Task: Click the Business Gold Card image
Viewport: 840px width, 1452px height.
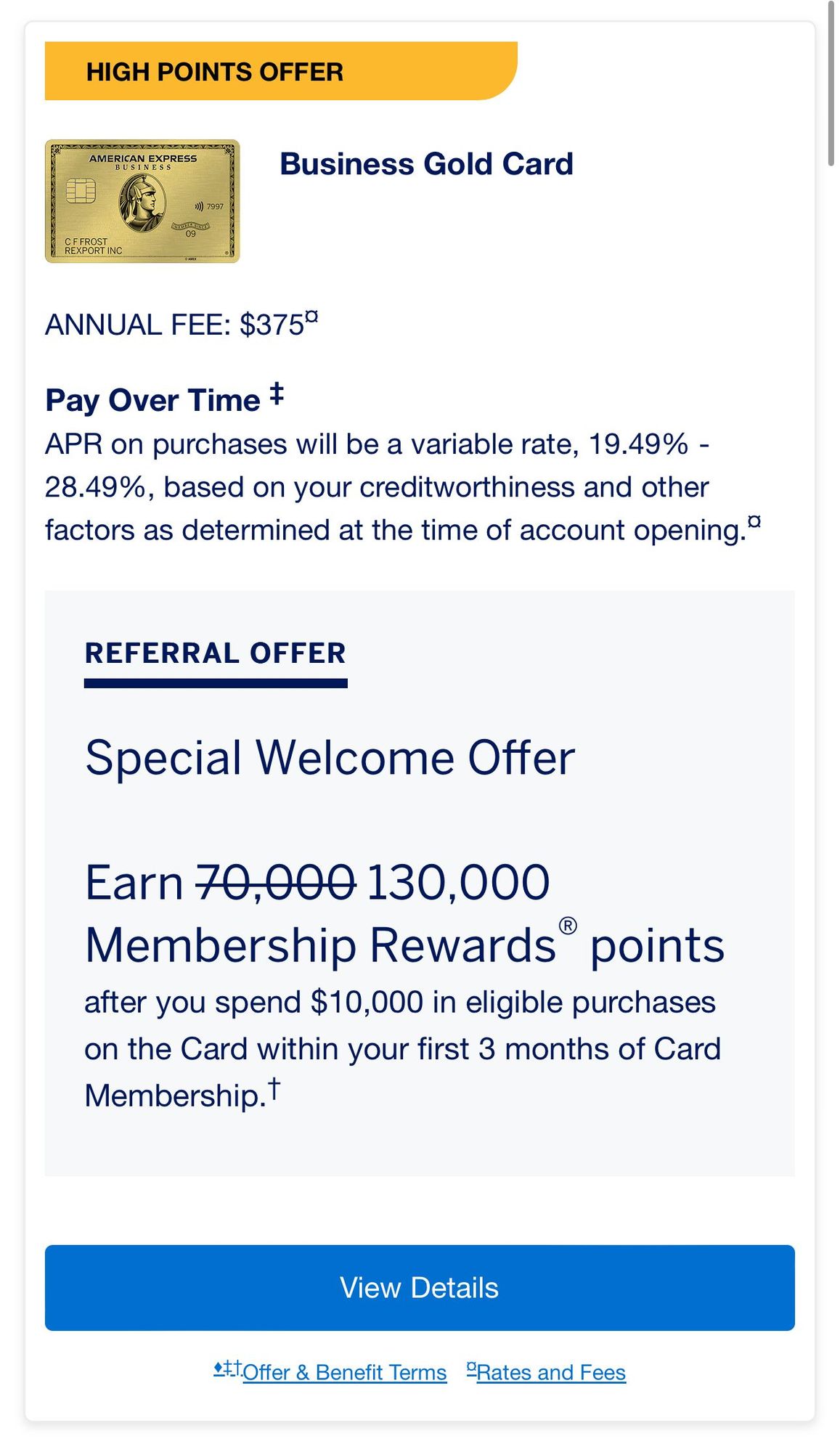Action: pos(142,201)
